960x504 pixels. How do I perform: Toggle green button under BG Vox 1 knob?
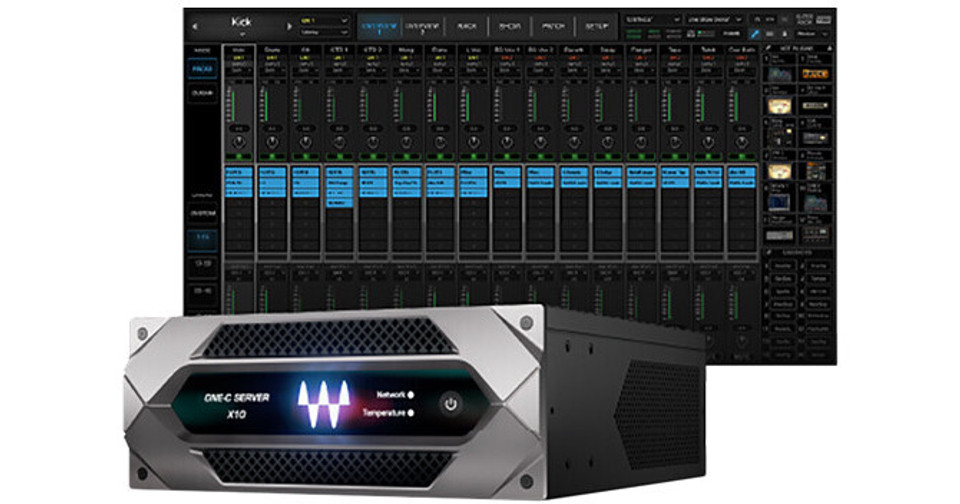click(x=506, y=157)
